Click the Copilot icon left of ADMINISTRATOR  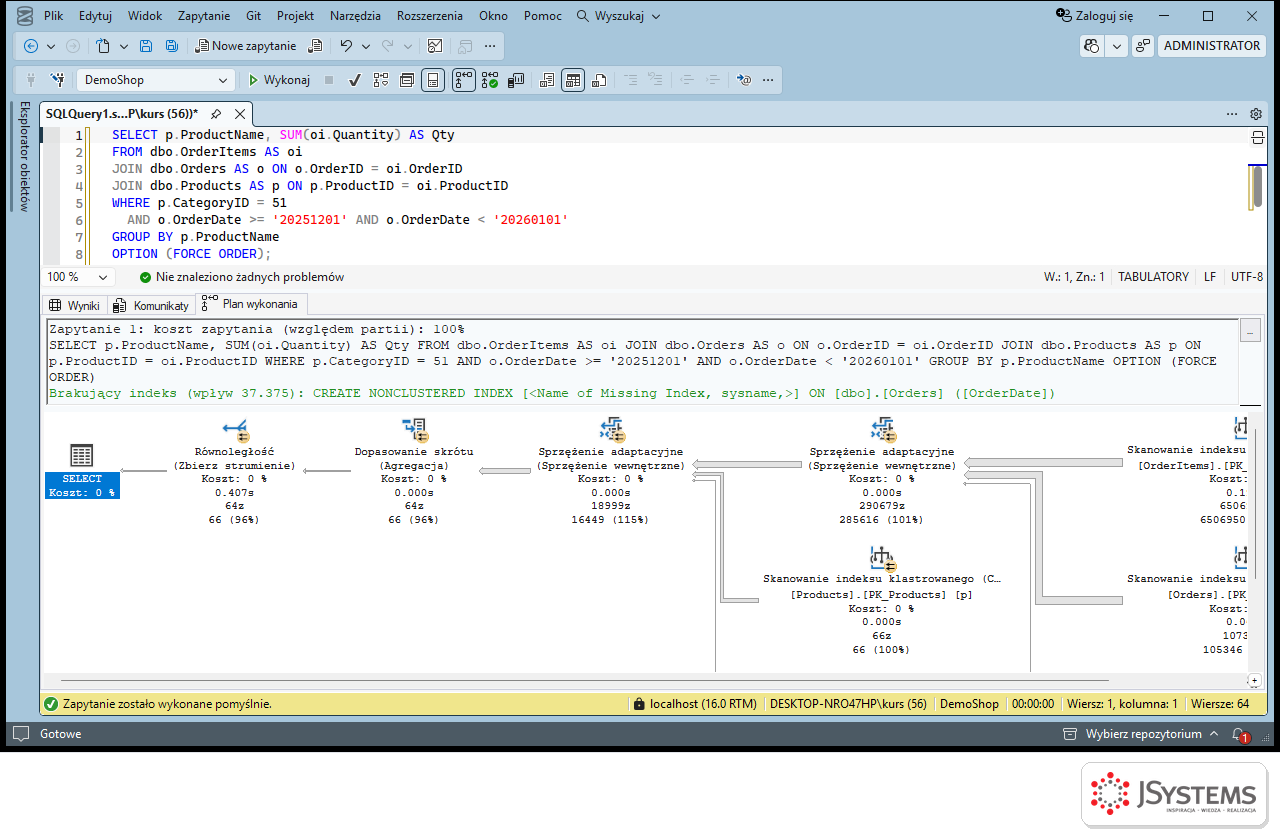1092,46
